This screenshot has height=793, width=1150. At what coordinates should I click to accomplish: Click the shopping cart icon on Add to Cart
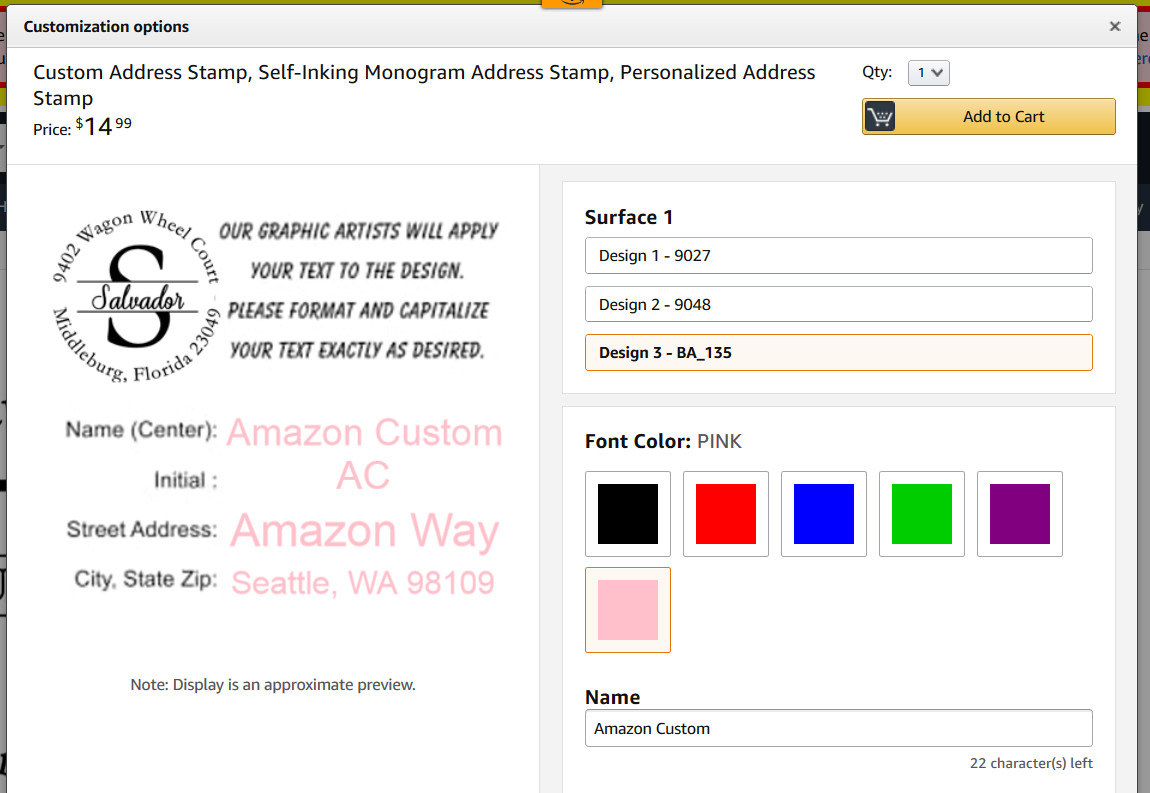(880, 117)
